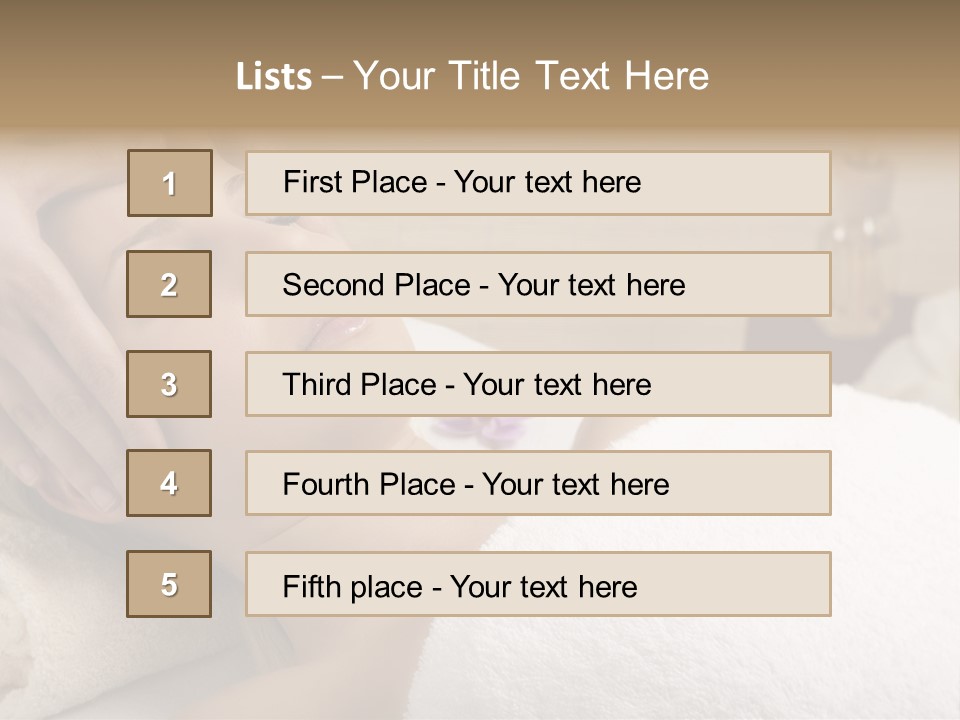The width and height of the screenshot is (960, 720).
Task: Place cursor on the word Second
Action: (335, 285)
